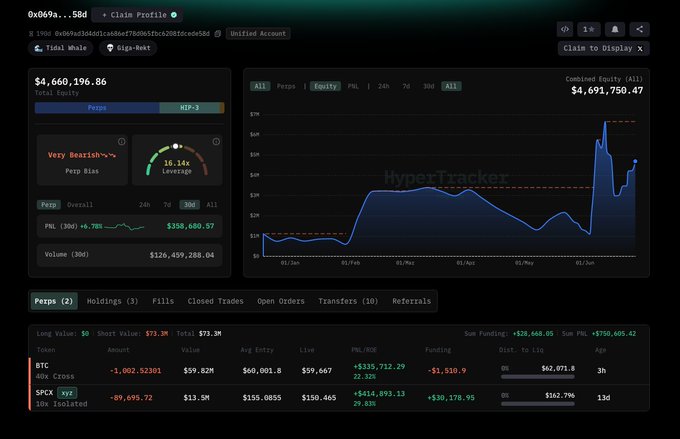The height and width of the screenshot is (439, 680).
Task: Open the Open Orders tab
Action: click(x=281, y=301)
